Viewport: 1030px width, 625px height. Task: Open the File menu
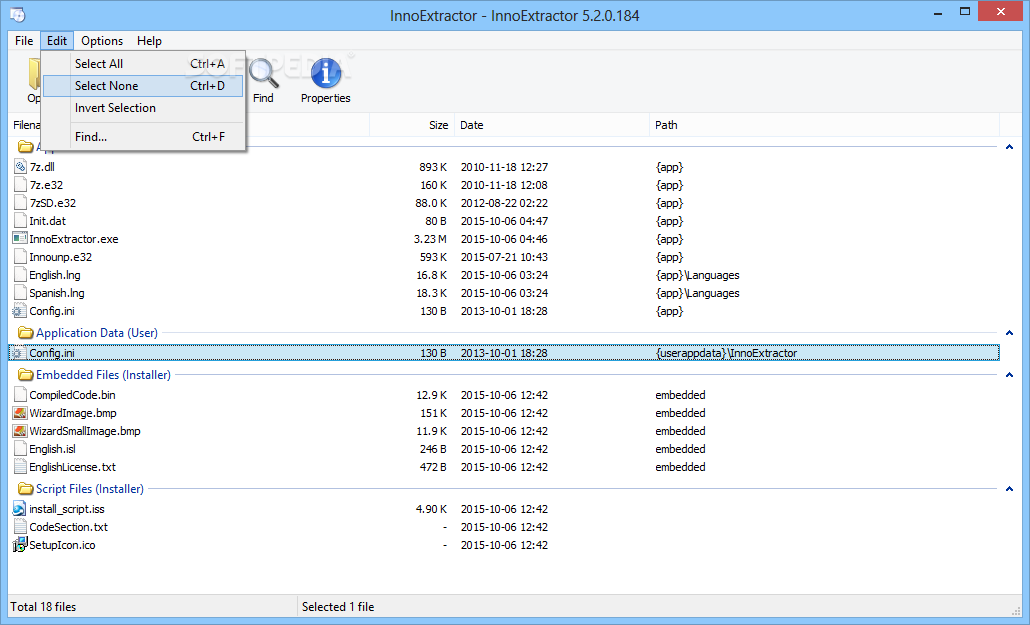pyautogui.click(x=24, y=41)
